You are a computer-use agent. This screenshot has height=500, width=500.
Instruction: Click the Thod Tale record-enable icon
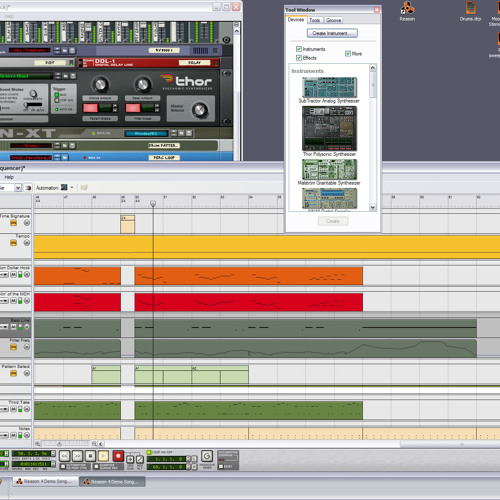27,409
